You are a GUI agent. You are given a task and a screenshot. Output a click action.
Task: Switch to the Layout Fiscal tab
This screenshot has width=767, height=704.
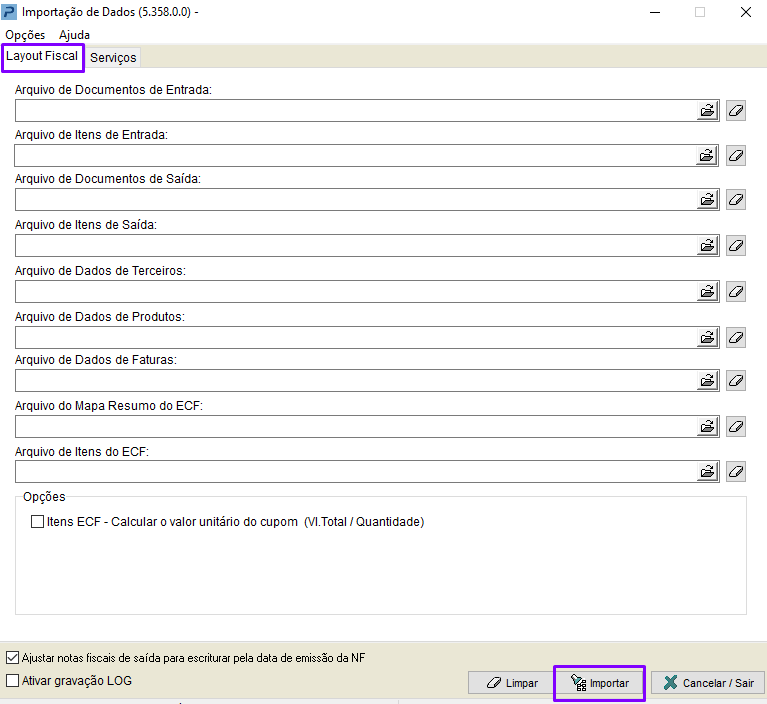(42, 56)
